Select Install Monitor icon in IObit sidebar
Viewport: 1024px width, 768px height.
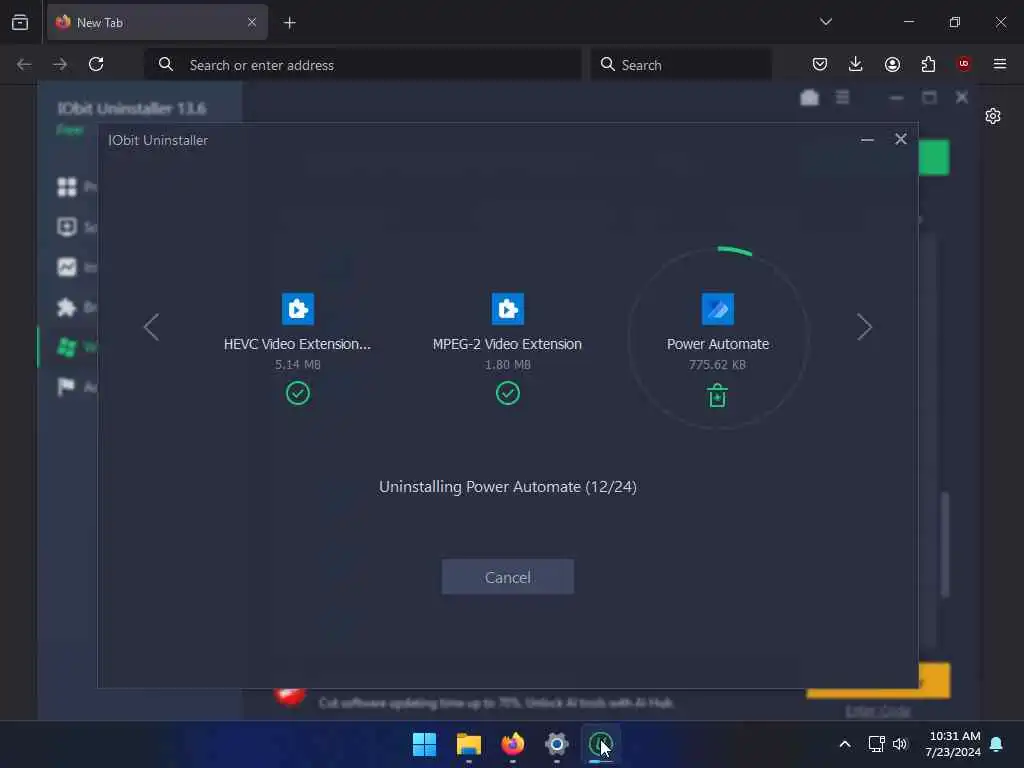point(67,266)
